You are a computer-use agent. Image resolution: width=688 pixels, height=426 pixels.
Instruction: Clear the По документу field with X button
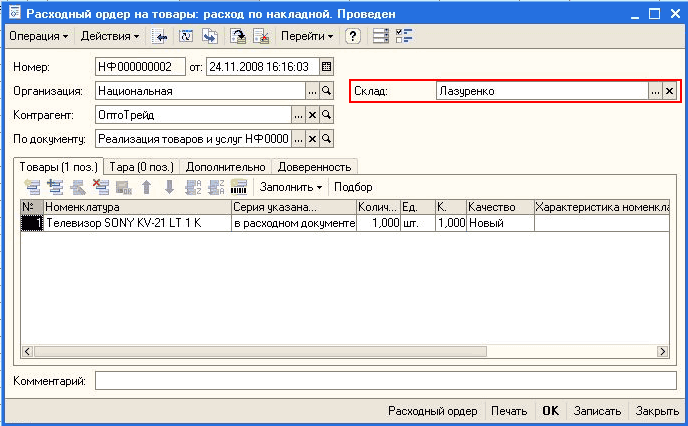312,139
